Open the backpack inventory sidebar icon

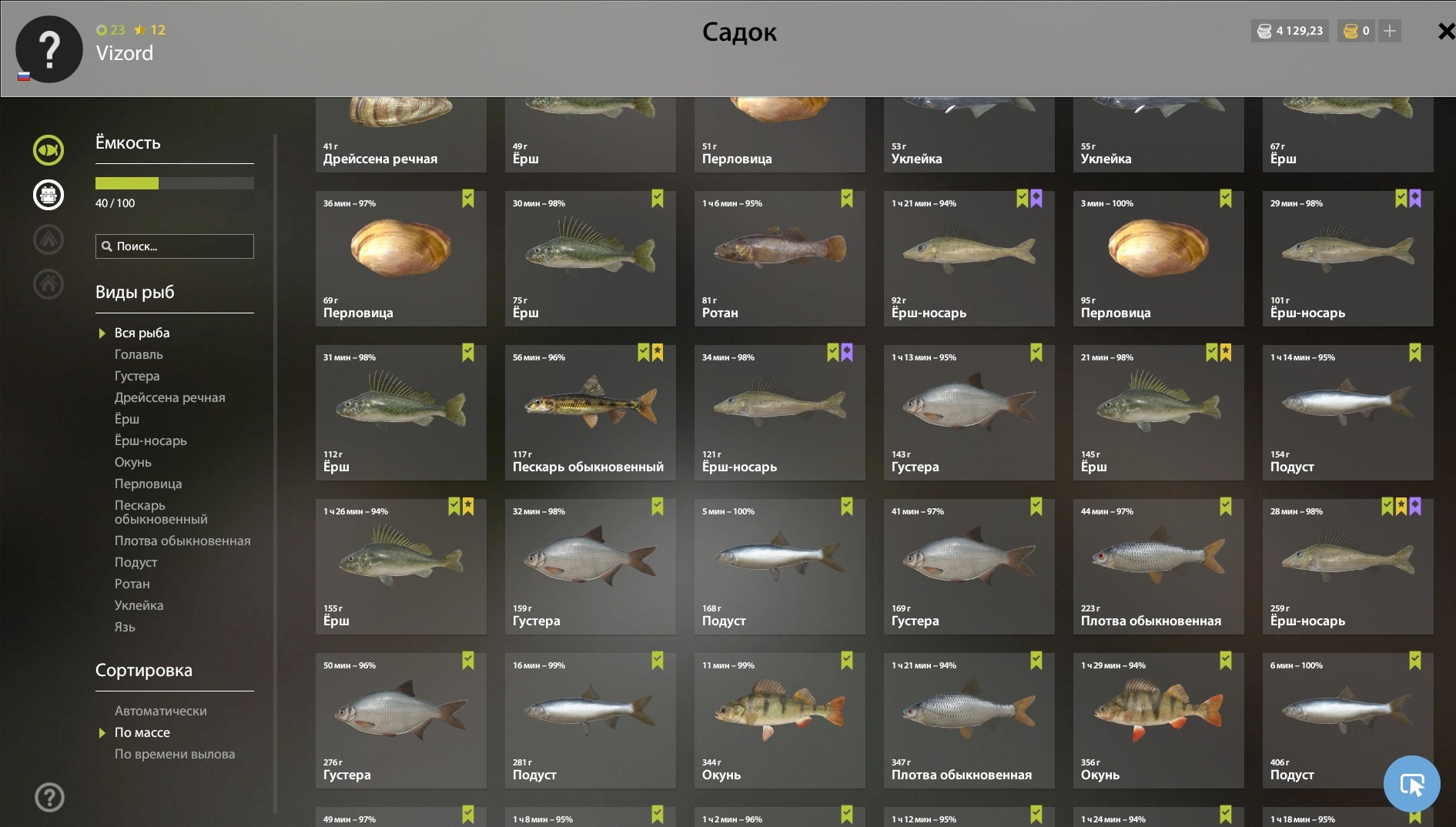pos(48,195)
